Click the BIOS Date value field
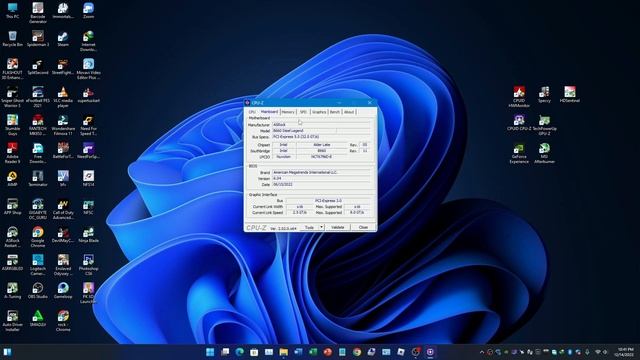This screenshot has width=640, height=360. 321,184
